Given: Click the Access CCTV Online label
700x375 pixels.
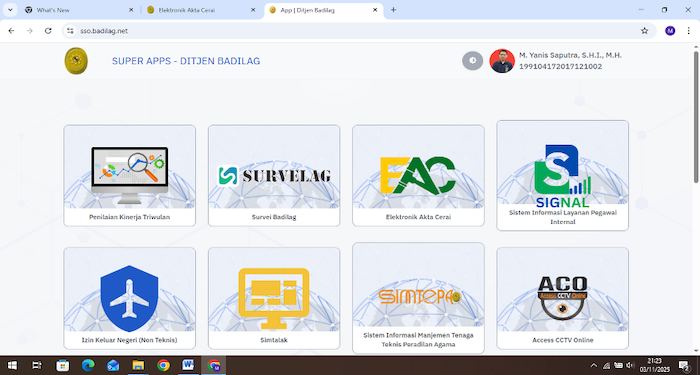Looking at the screenshot, I should [562, 340].
